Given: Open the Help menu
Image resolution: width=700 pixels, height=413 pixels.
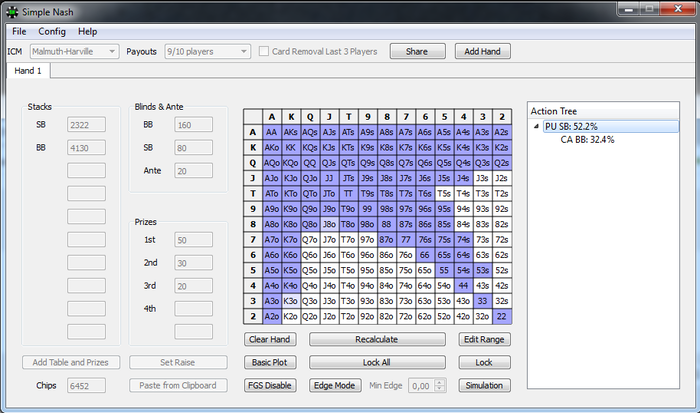Looking at the screenshot, I should coord(88,31).
